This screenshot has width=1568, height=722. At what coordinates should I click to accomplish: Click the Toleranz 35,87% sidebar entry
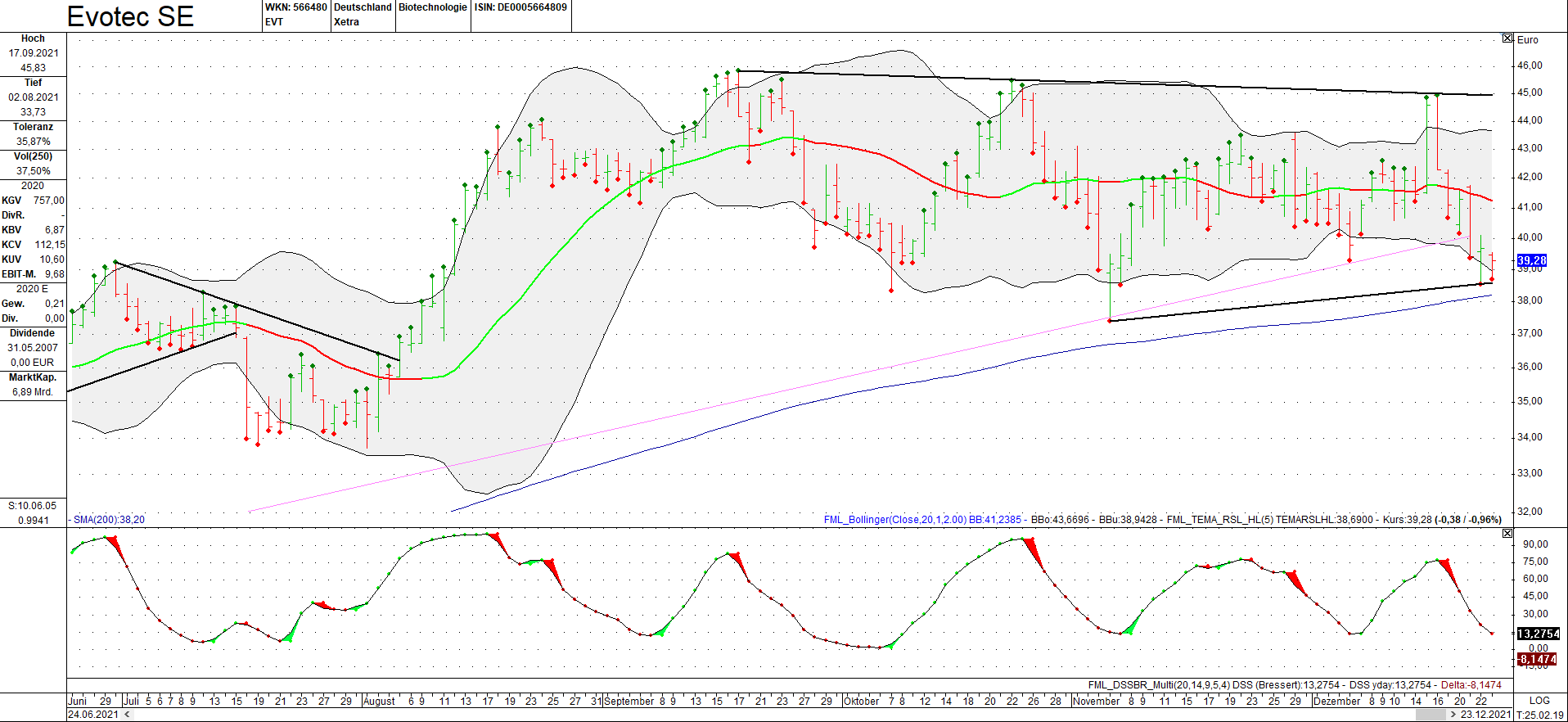(33, 134)
